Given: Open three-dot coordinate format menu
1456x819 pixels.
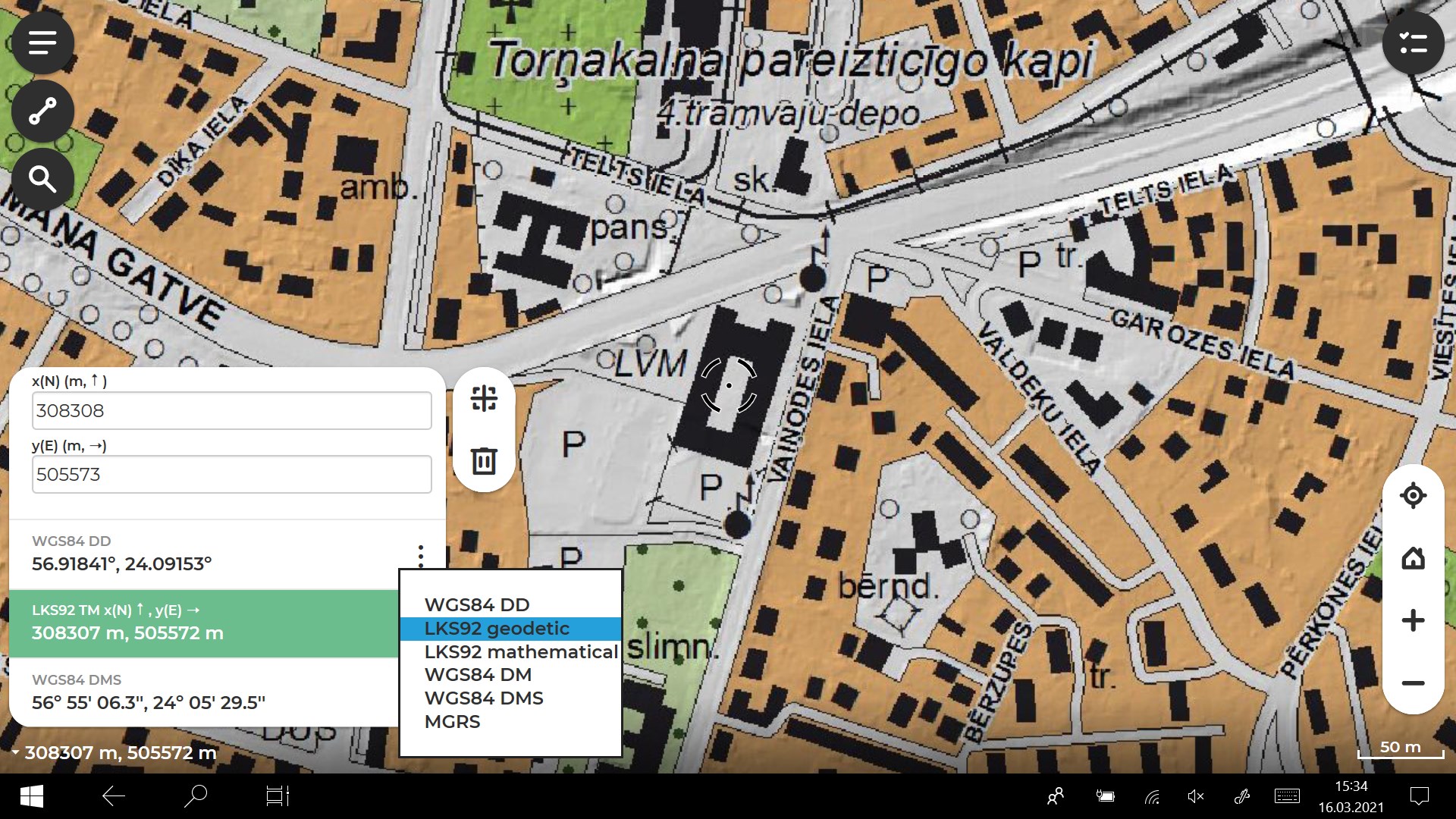Looking at the screenshot, I should pos(421,555).
